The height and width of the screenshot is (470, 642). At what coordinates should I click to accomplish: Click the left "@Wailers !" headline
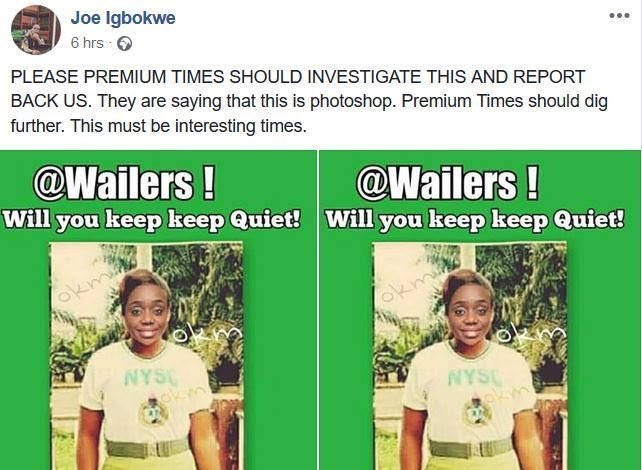(x=124, y=183)
